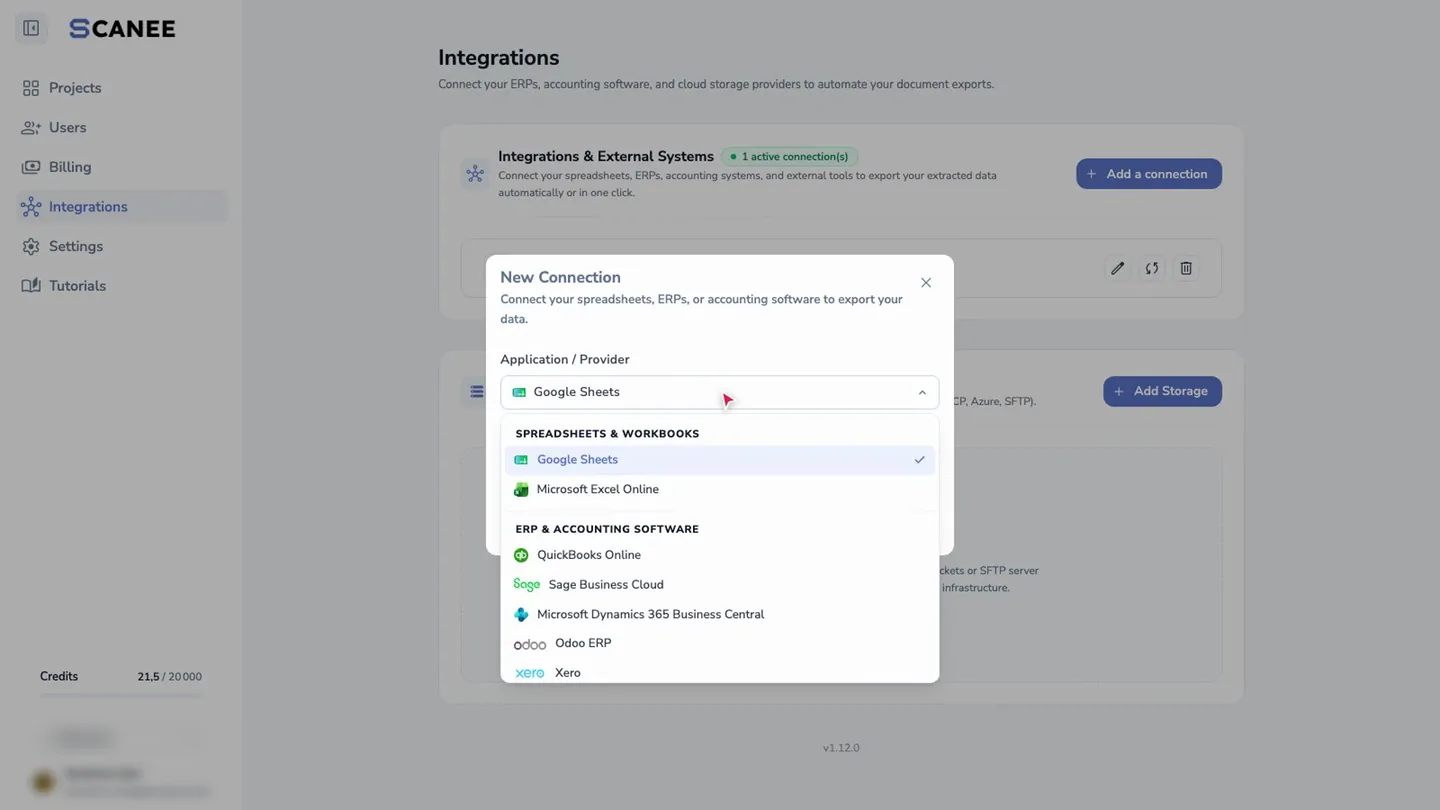The height and width of the screenshot is (810, 1440).
Task: Click the Tutorials book icon
Action: pyautogui.click(x=31, y=286)
